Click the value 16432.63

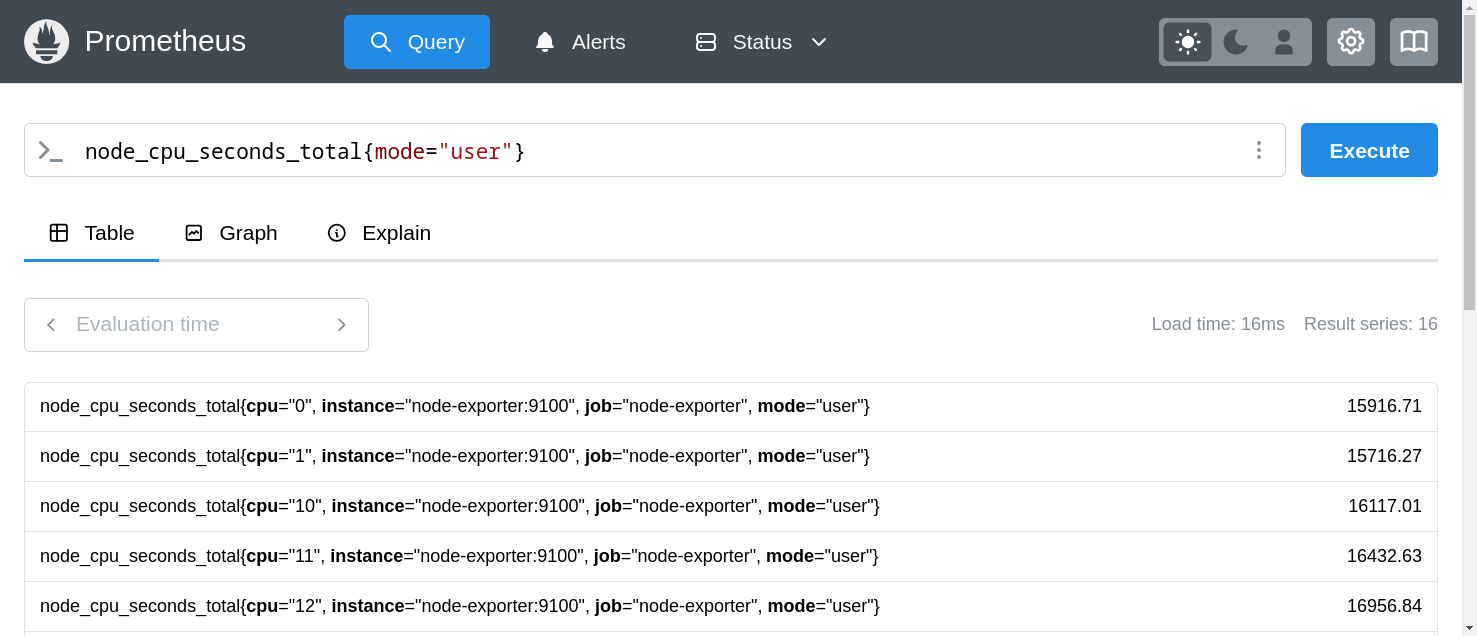[x=1384, y=556]
